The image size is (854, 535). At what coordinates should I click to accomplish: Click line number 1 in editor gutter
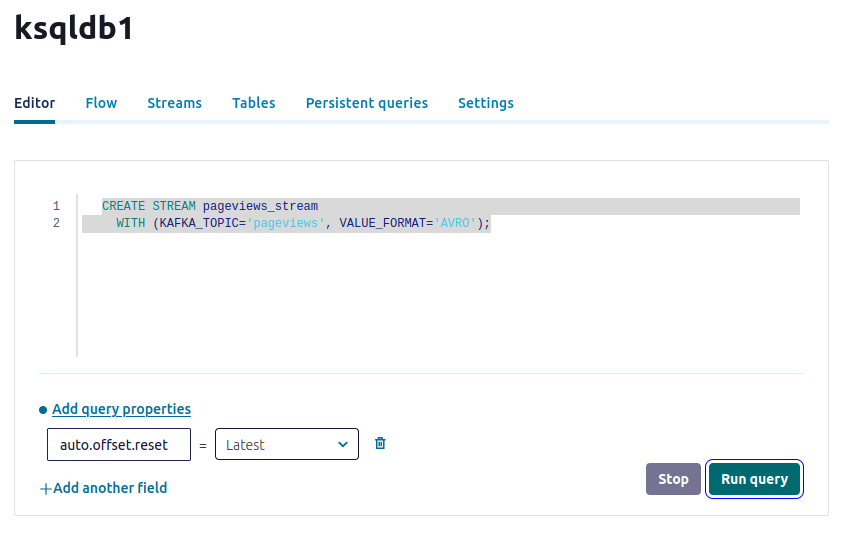(x=56, y=206)
